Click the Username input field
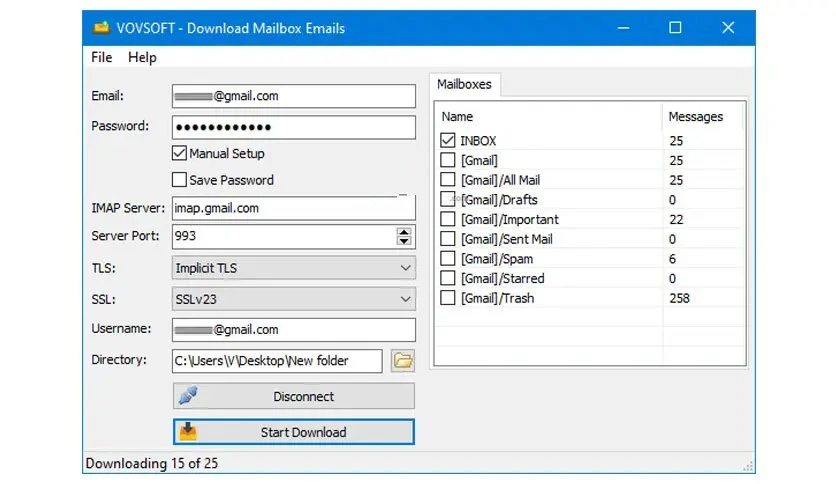 (x=294, y=329)
